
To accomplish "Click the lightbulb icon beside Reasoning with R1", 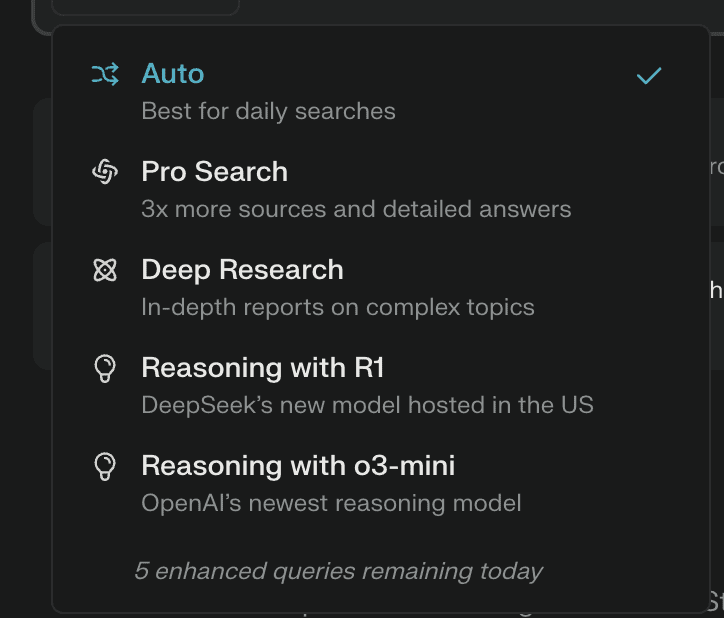I will (x=105, y=369).
